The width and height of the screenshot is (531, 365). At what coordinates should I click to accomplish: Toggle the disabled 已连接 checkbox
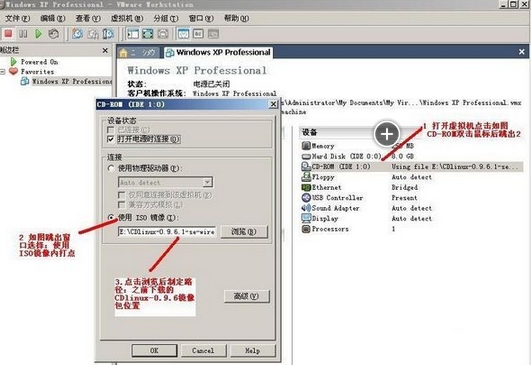tap(110, 130)
